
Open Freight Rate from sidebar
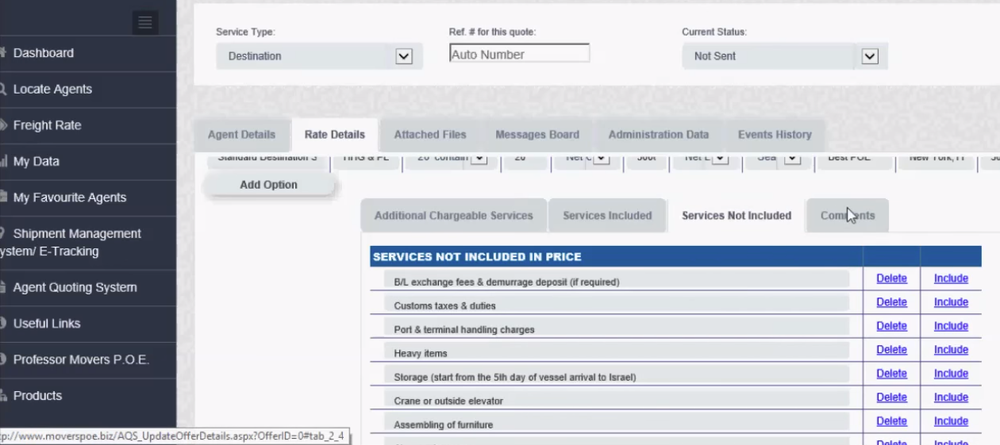[47, 126]
